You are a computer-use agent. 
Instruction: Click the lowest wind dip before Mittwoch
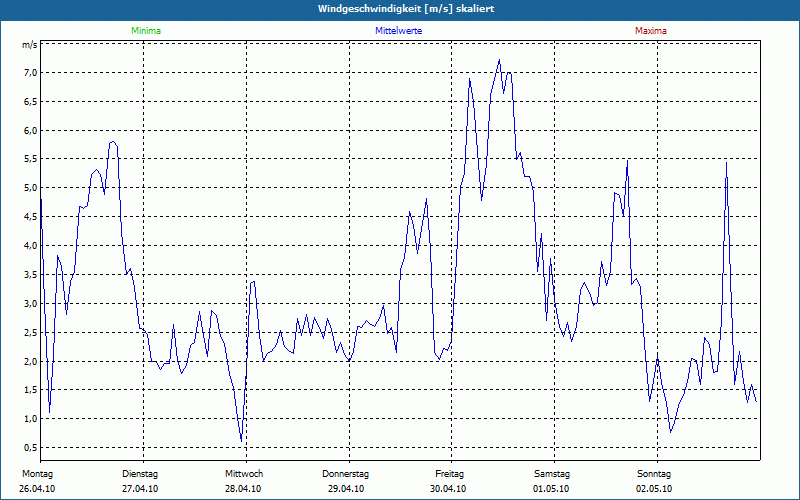(241, 441)
